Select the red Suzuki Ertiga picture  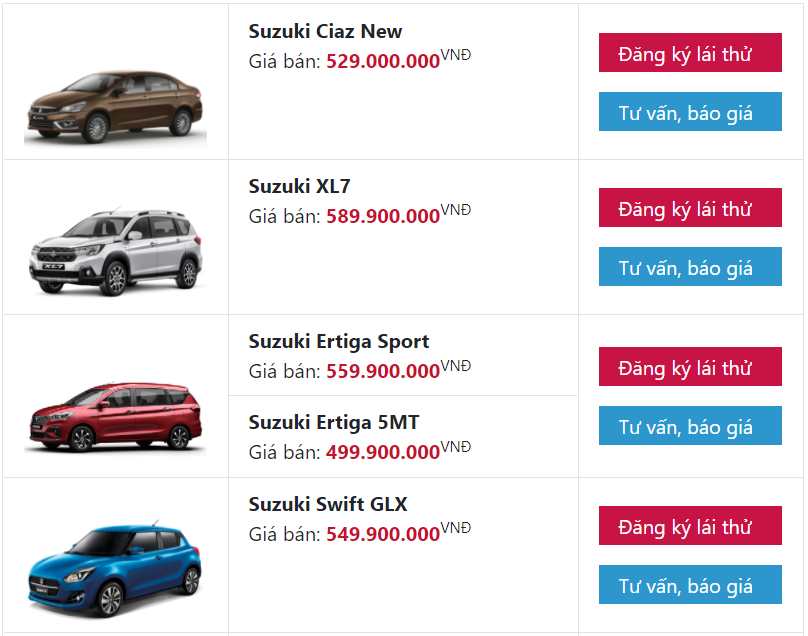(x=115, y=415)
